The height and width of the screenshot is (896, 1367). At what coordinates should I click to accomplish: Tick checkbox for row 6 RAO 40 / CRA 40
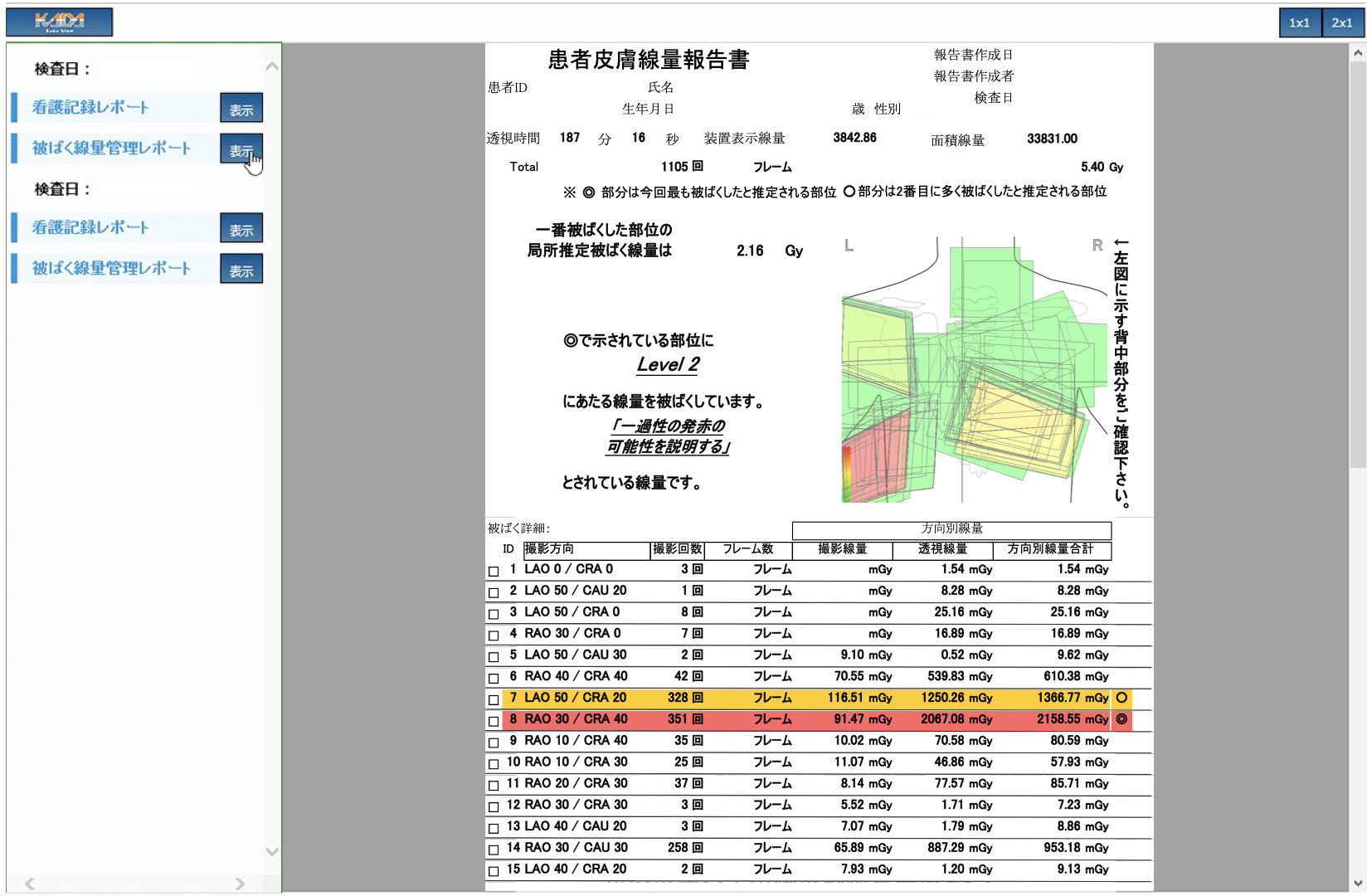pyautogui.click(x=494, y=679)
